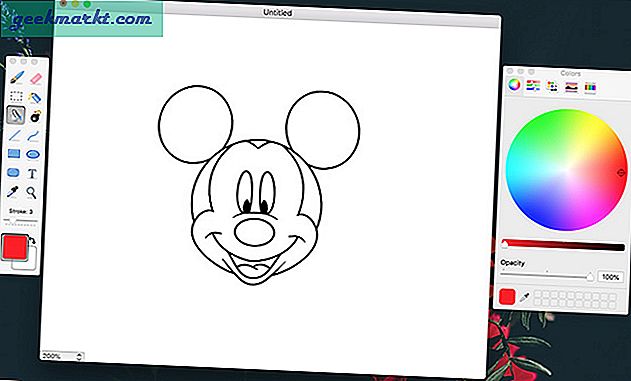631x381 pixels.
Task: Switch to Color Palettes tab
Action: pos(552,86)
